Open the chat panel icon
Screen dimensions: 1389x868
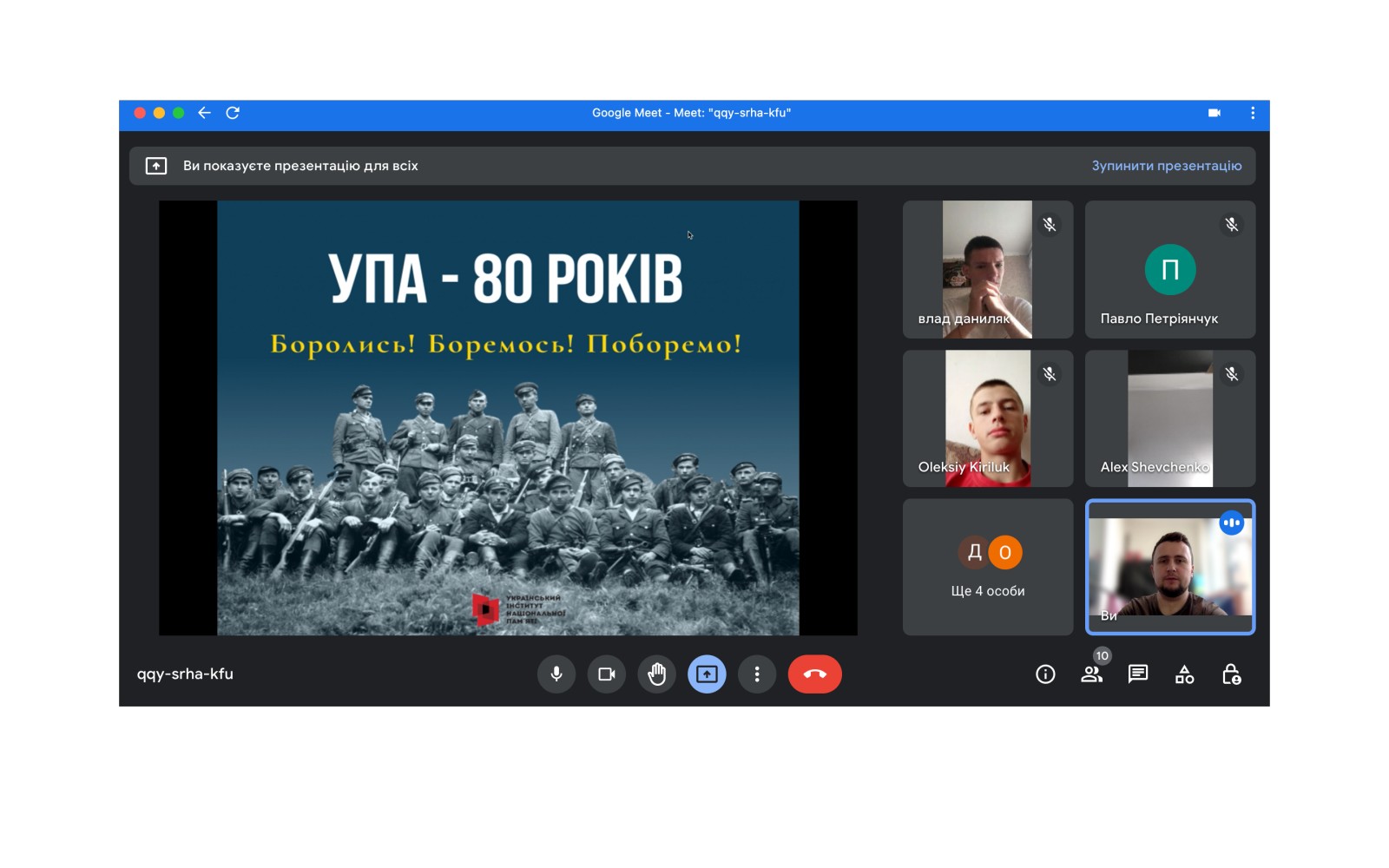click(x=1138, y=674)
